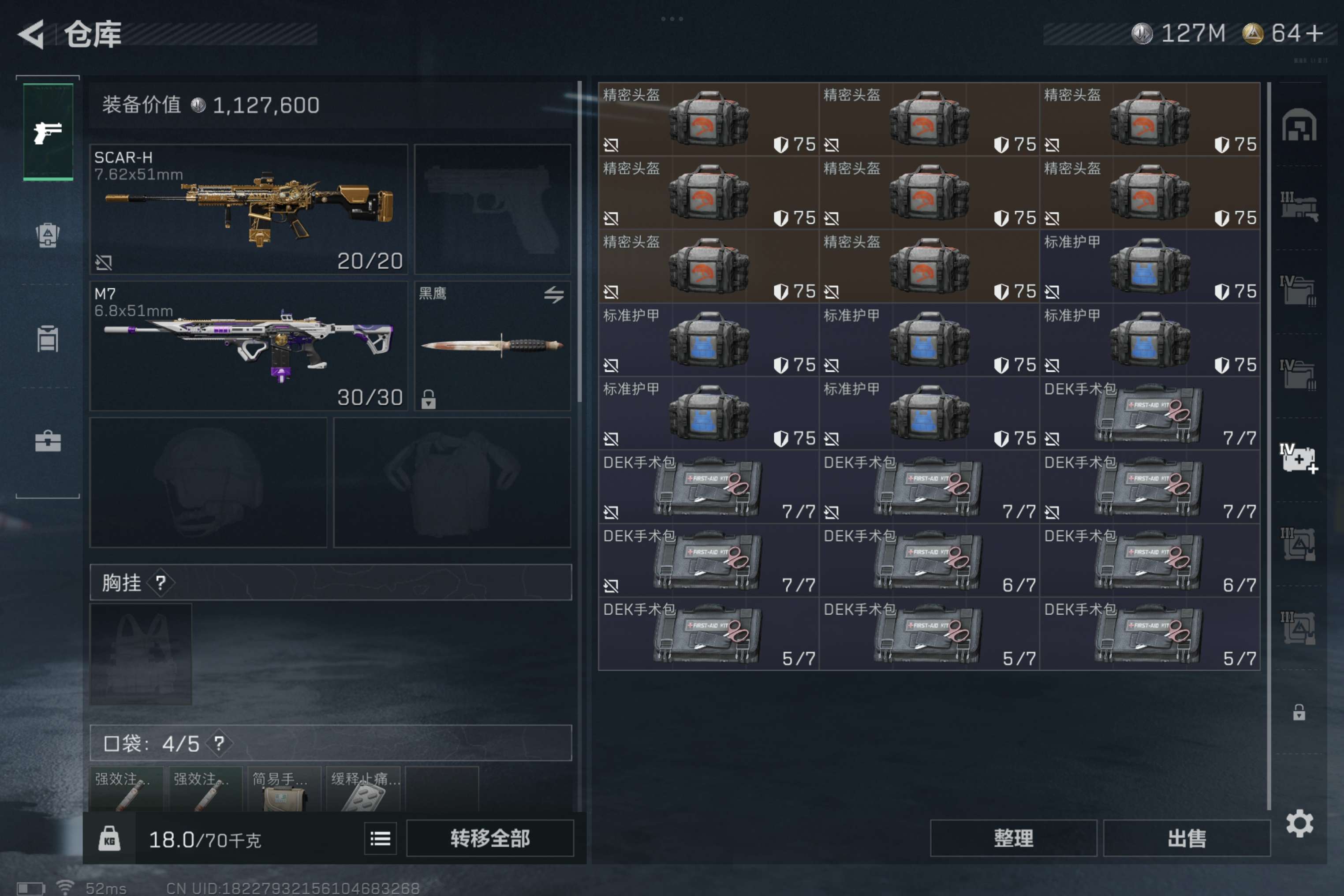Toggle the KG weight lock icon

(x=109, y=838)
